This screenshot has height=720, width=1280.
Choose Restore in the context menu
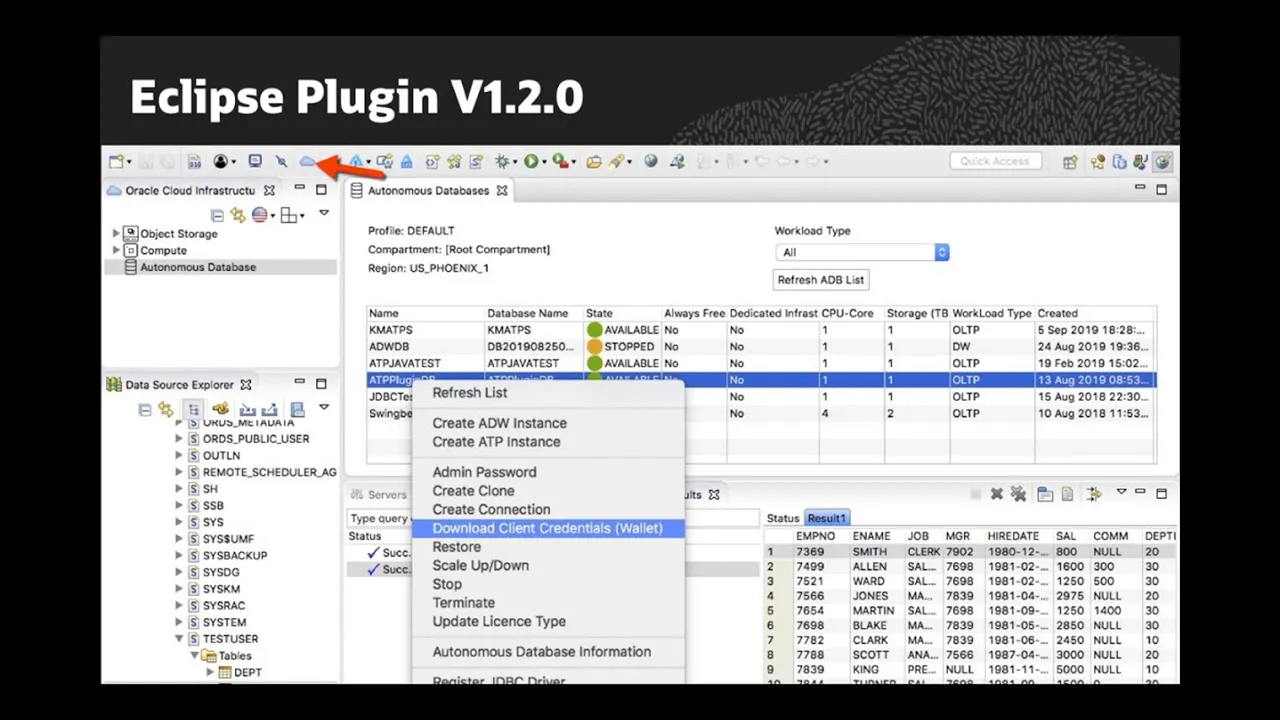click(456, 546)
